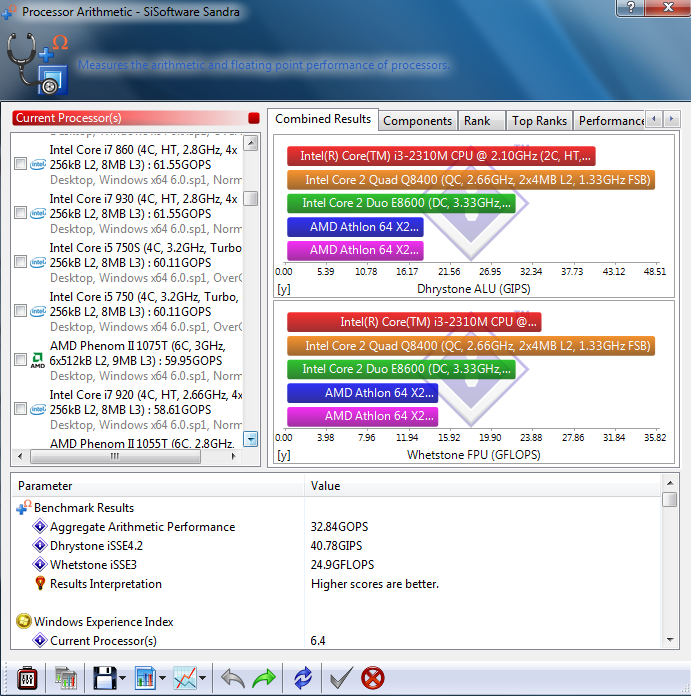Open the save icon dropdown arrow
The height and width of the screenshot is (696, 691).
pos(122,678)
